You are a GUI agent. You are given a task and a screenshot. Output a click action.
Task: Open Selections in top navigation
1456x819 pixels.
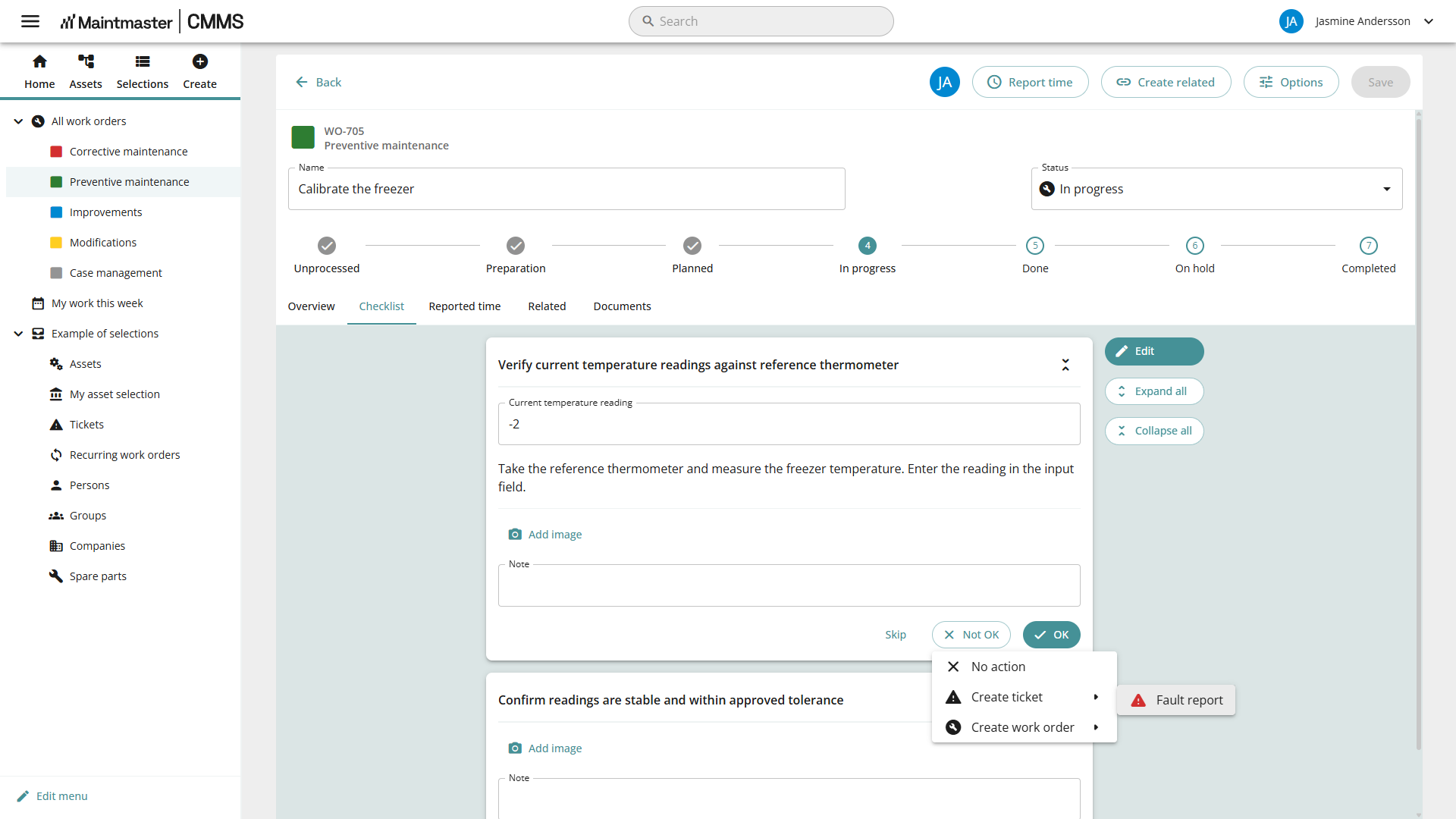[x=143, y=71]
